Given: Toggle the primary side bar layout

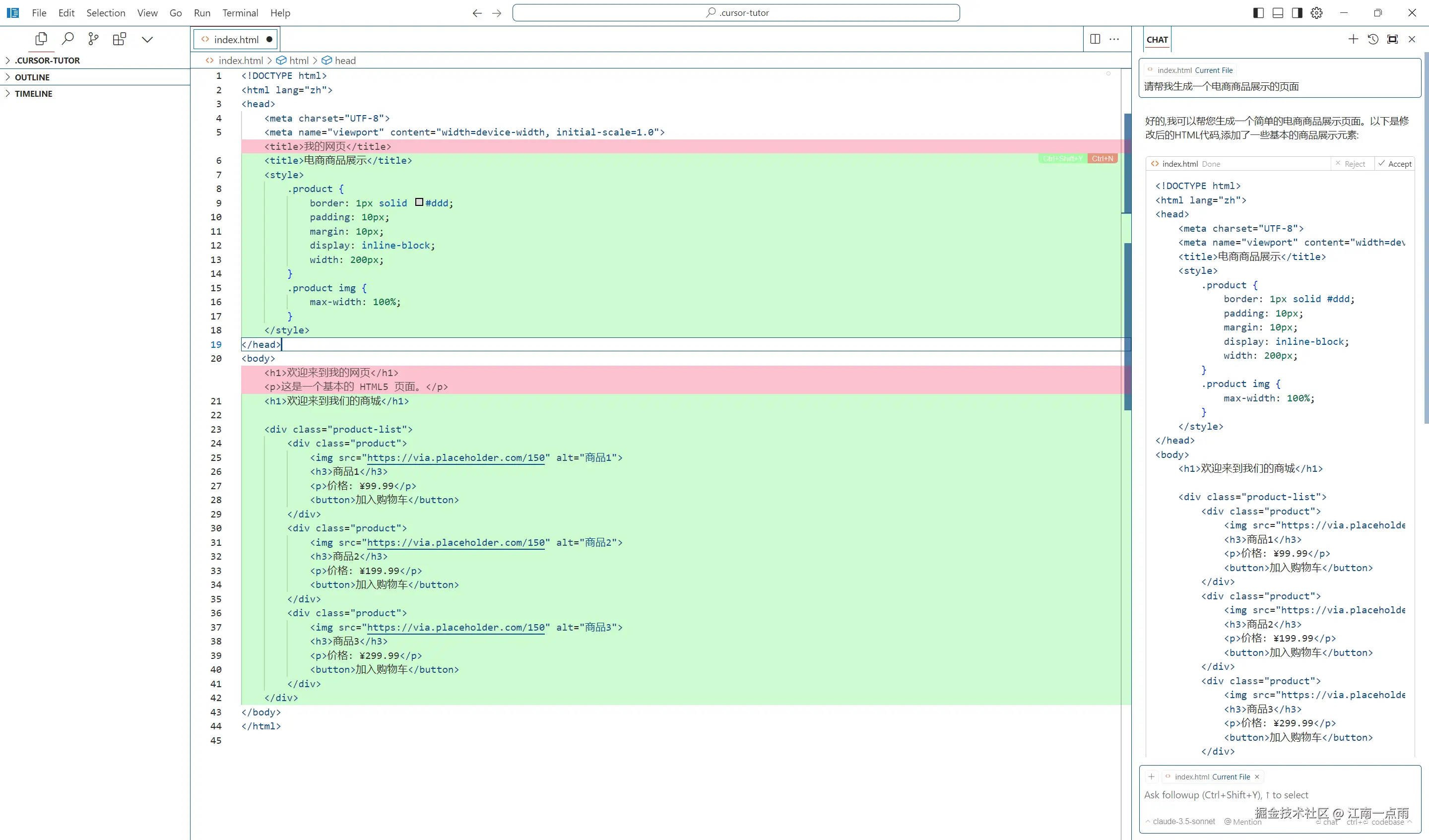Looking at the screenshot, I should tap(1258, 13).
